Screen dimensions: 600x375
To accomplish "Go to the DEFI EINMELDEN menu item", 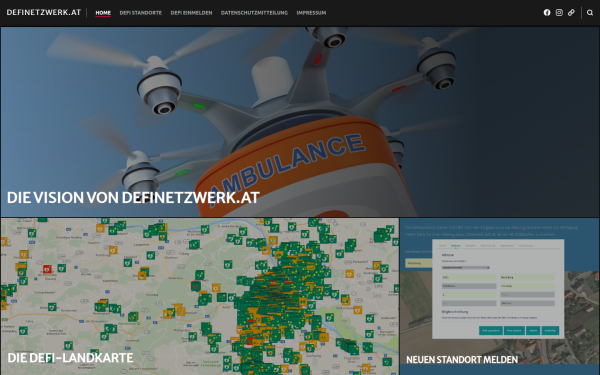I will point(191,13).
